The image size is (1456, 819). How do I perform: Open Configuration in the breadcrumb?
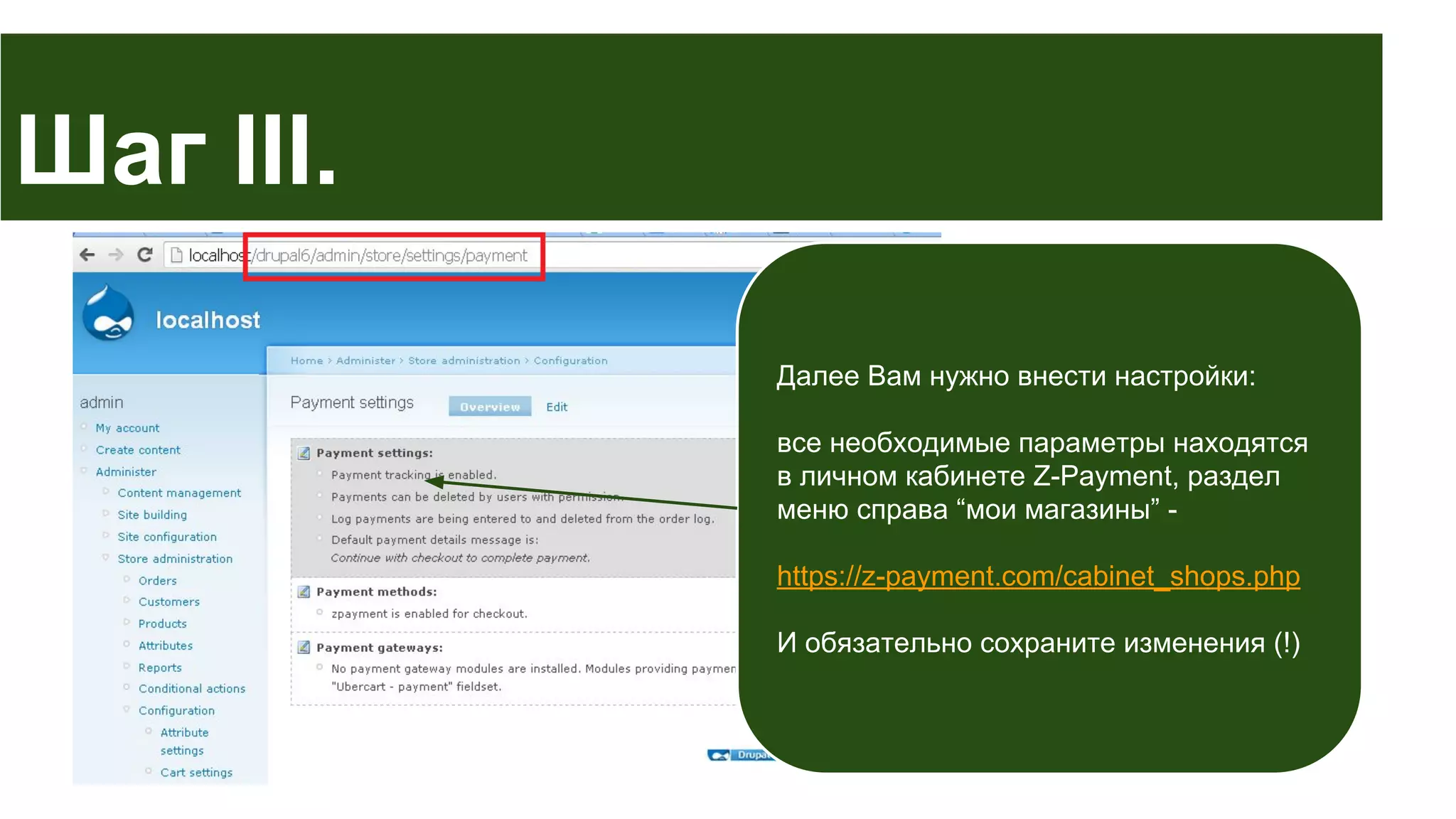[570, 360]
